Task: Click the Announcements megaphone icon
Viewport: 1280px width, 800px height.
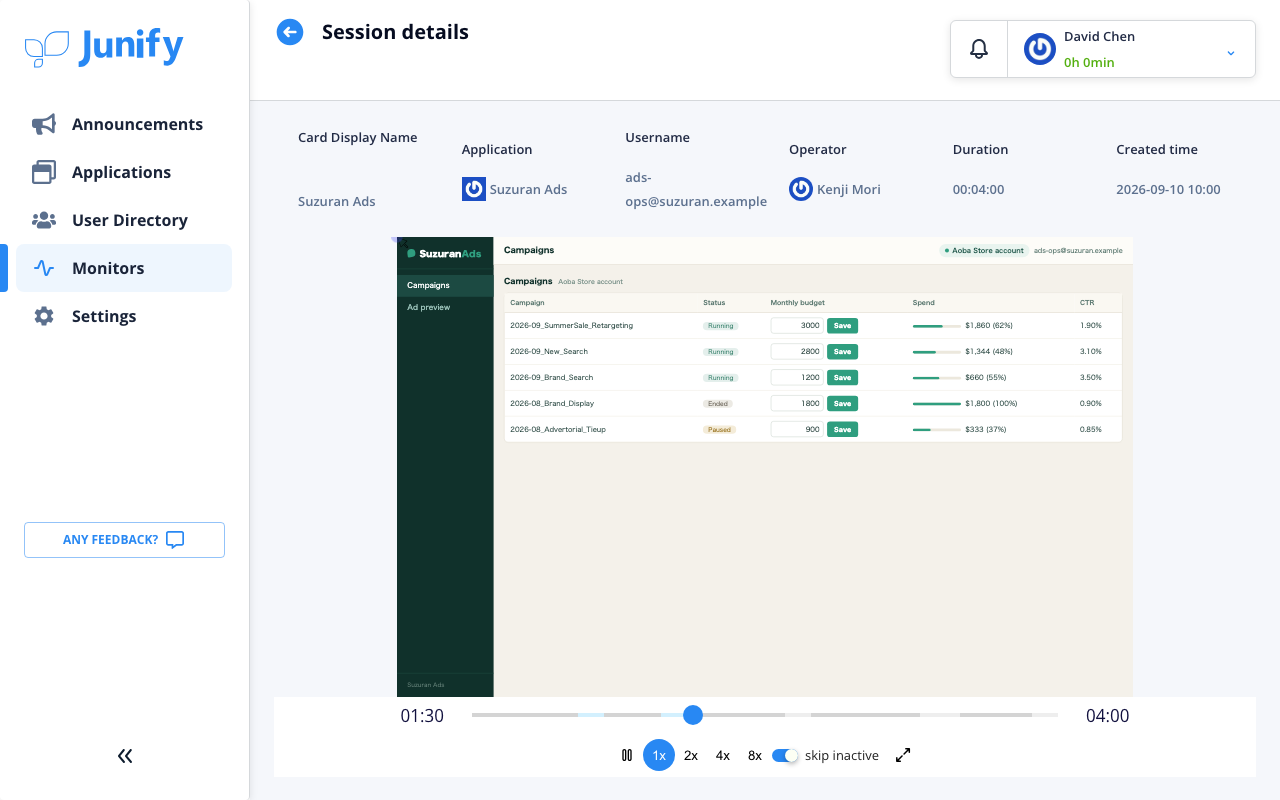Action: click(x=44, y=124)
